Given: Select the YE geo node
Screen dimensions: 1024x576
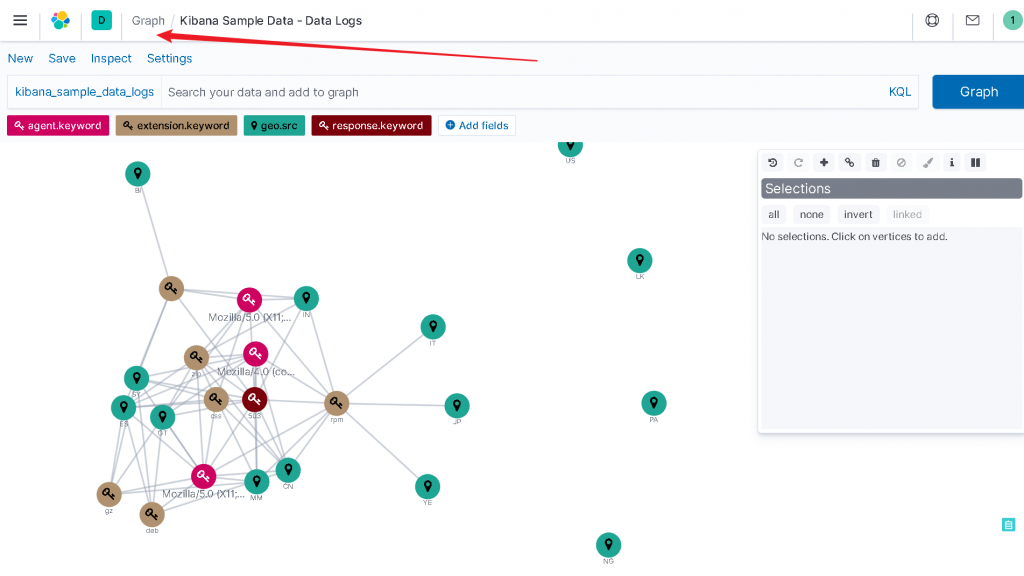Looking at the screenshot, I should (428, 487).
